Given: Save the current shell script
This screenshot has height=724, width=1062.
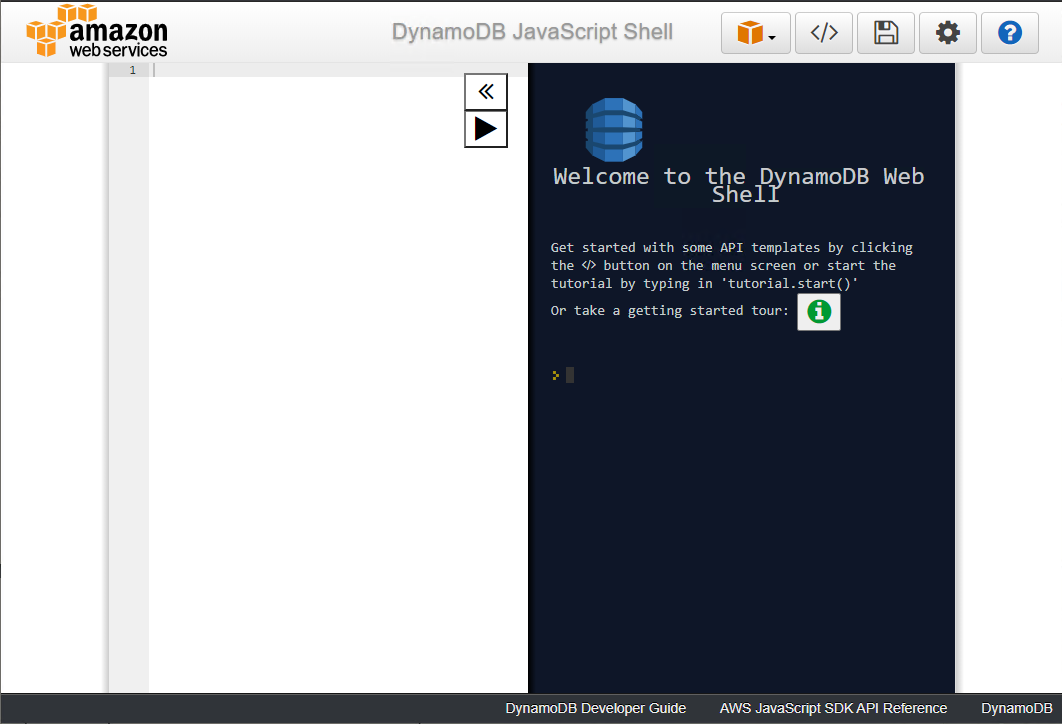Looking at the screenshot, I should point(885,33).
